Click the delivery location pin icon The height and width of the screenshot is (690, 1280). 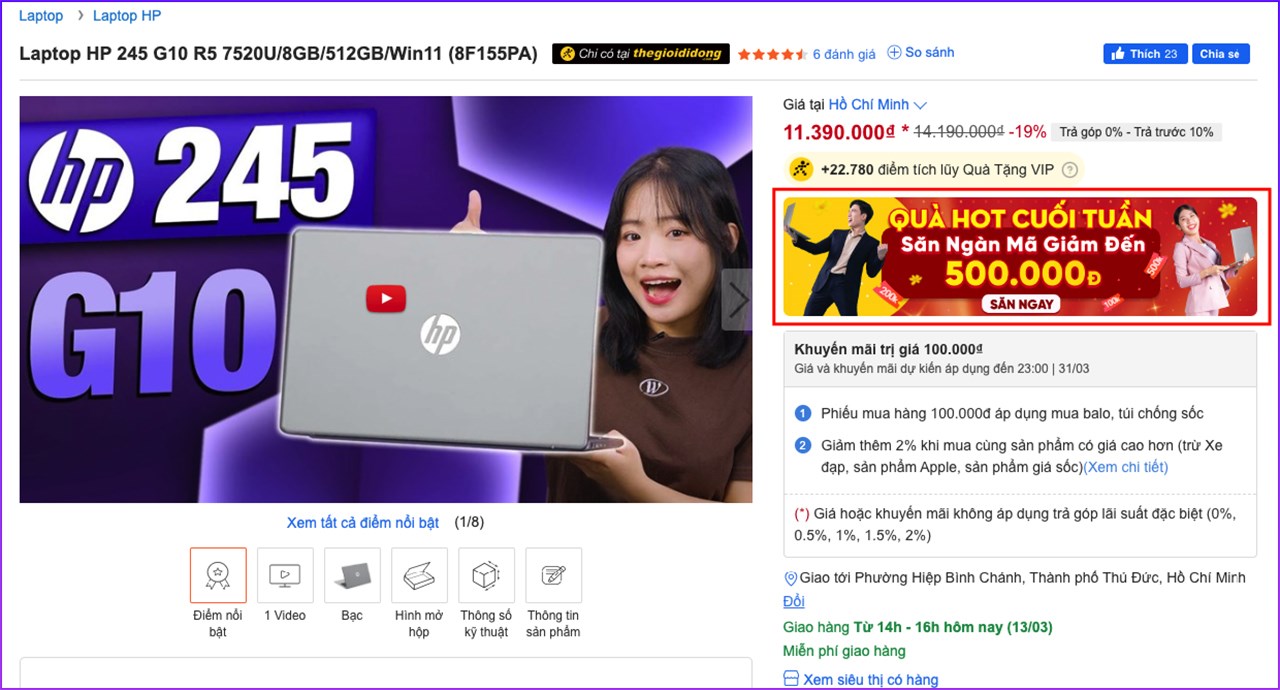tap(791, 578)
